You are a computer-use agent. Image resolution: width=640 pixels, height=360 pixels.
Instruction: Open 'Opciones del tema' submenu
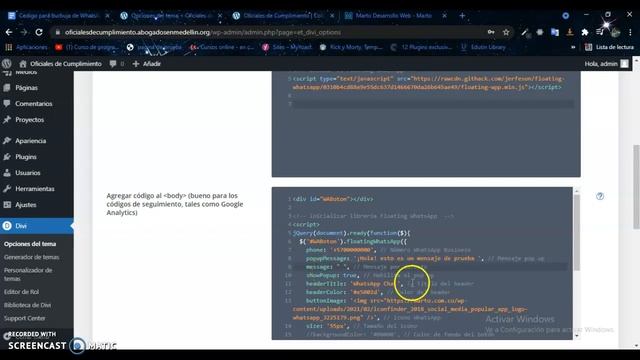click(x=30, y=244)
